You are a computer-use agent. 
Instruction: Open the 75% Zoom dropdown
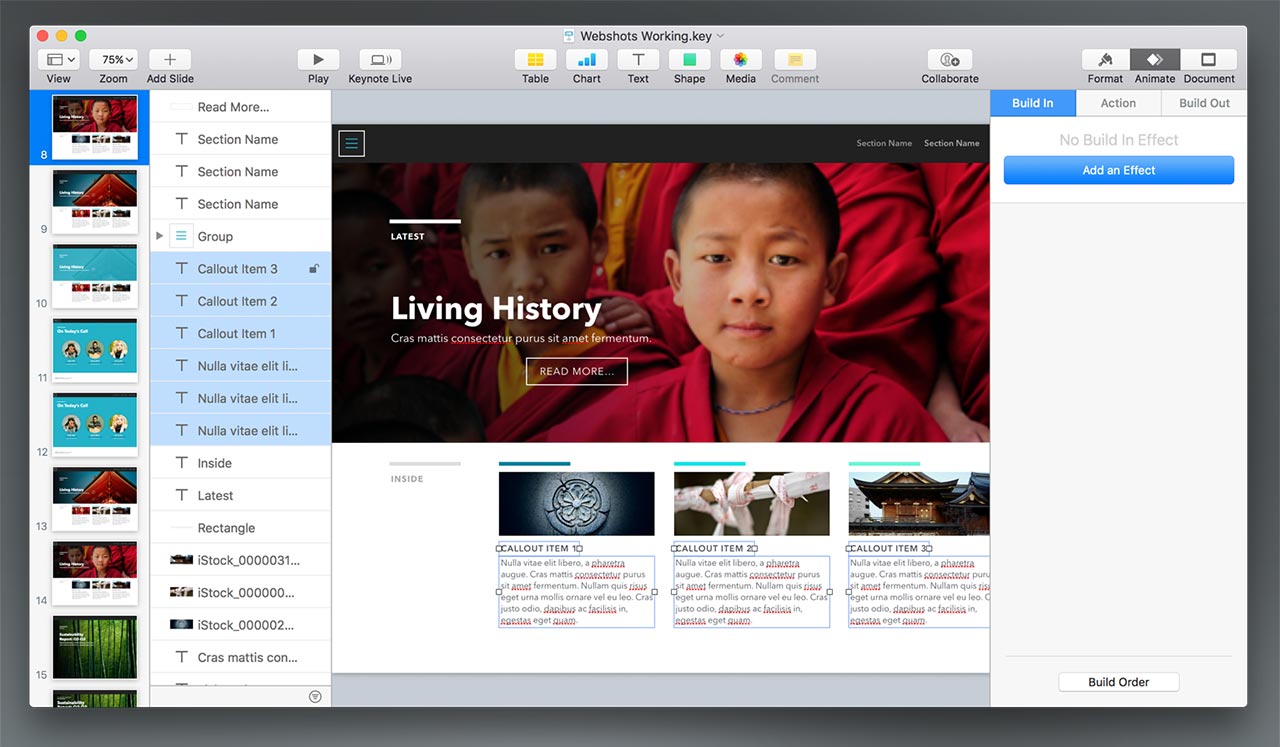[x=113, y=60]
